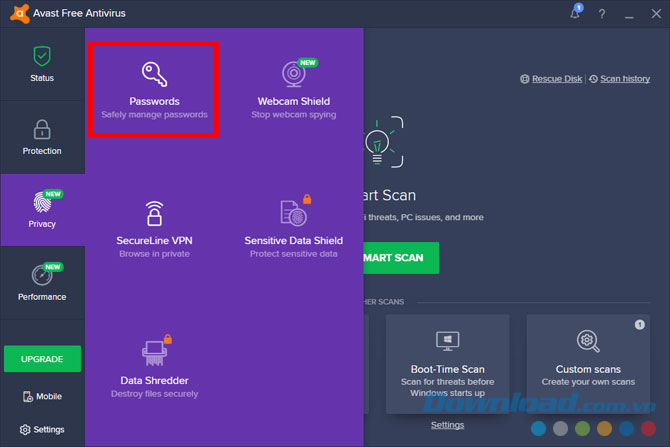
Task: Click the Sensitive Data Shield document icon
Action: coord(294,212)
